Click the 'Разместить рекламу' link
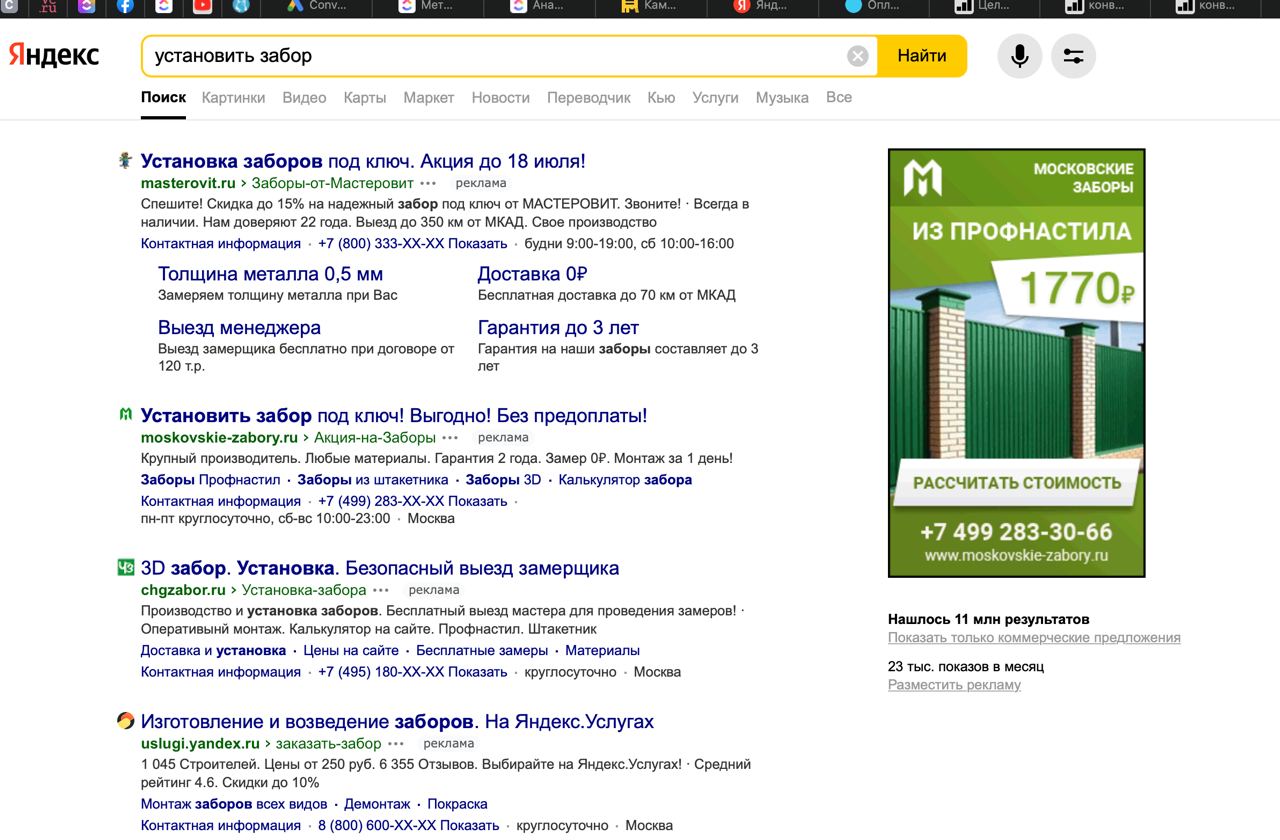This screenshot has height=840, width=1280. pyautogui.click(x=954, y=685)
